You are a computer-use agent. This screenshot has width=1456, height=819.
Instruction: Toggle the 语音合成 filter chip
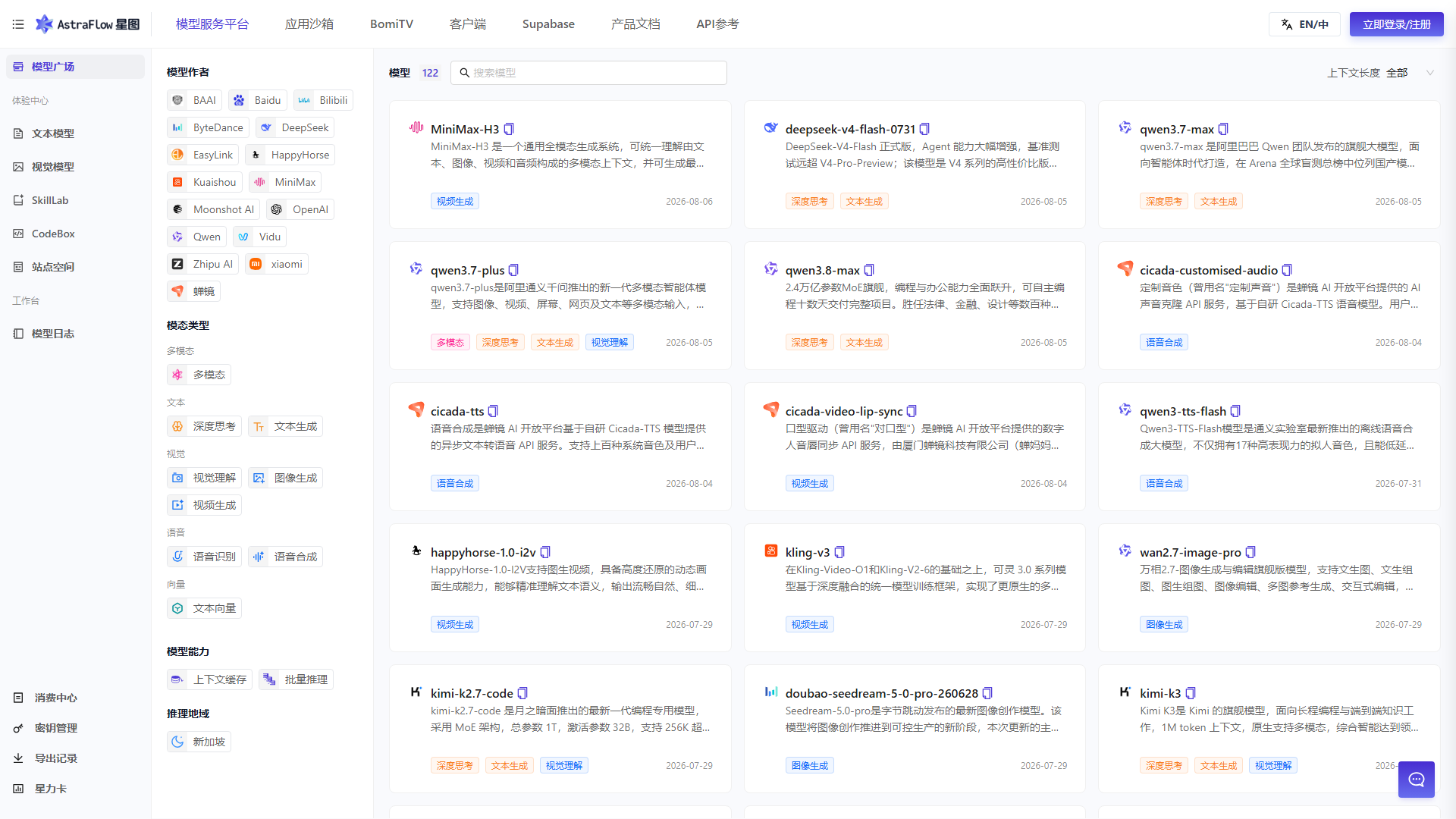point(285,557)
